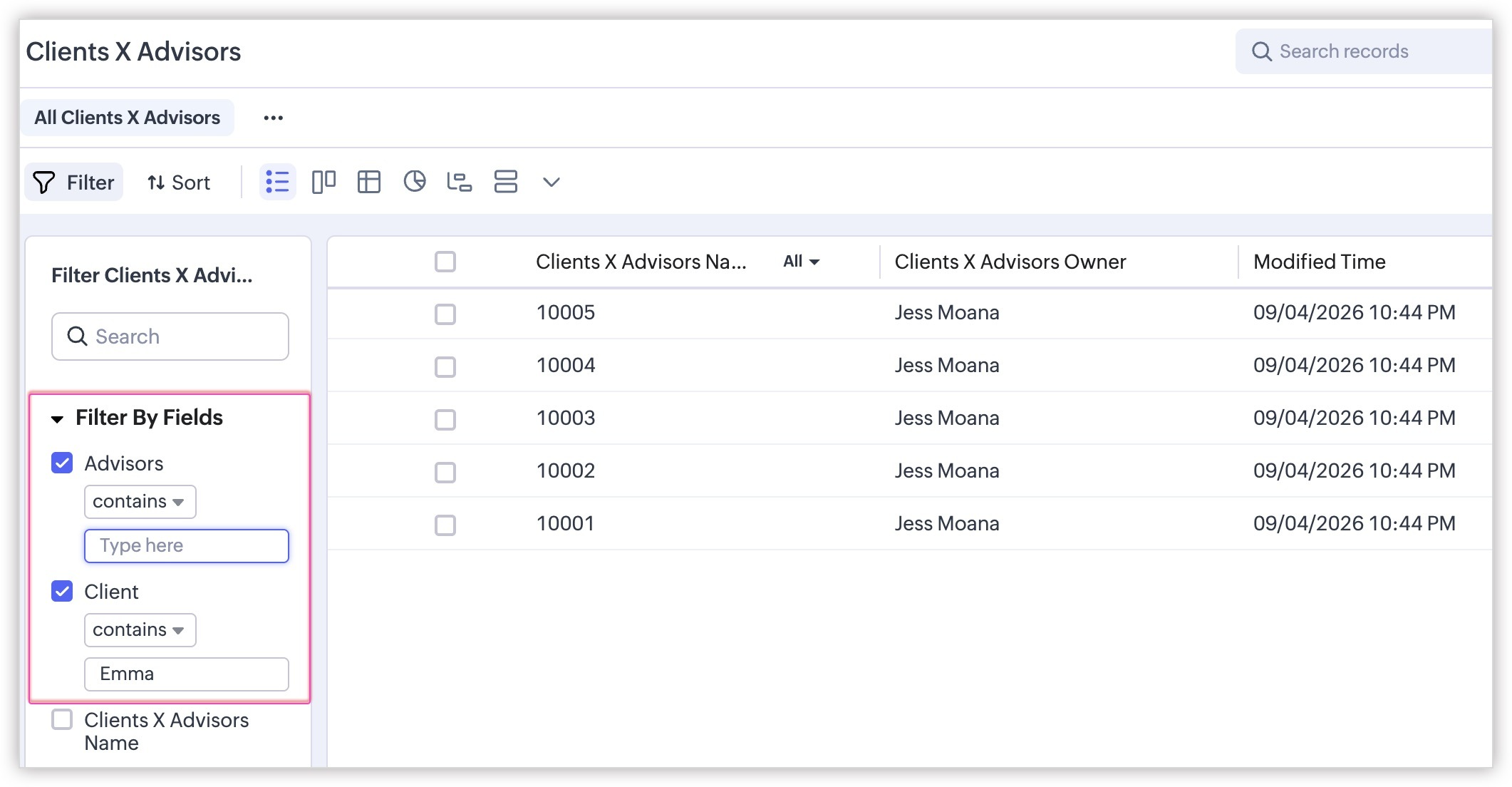Open the sheet/table view icon
The image size is (1512, 787).
point(368,182)
